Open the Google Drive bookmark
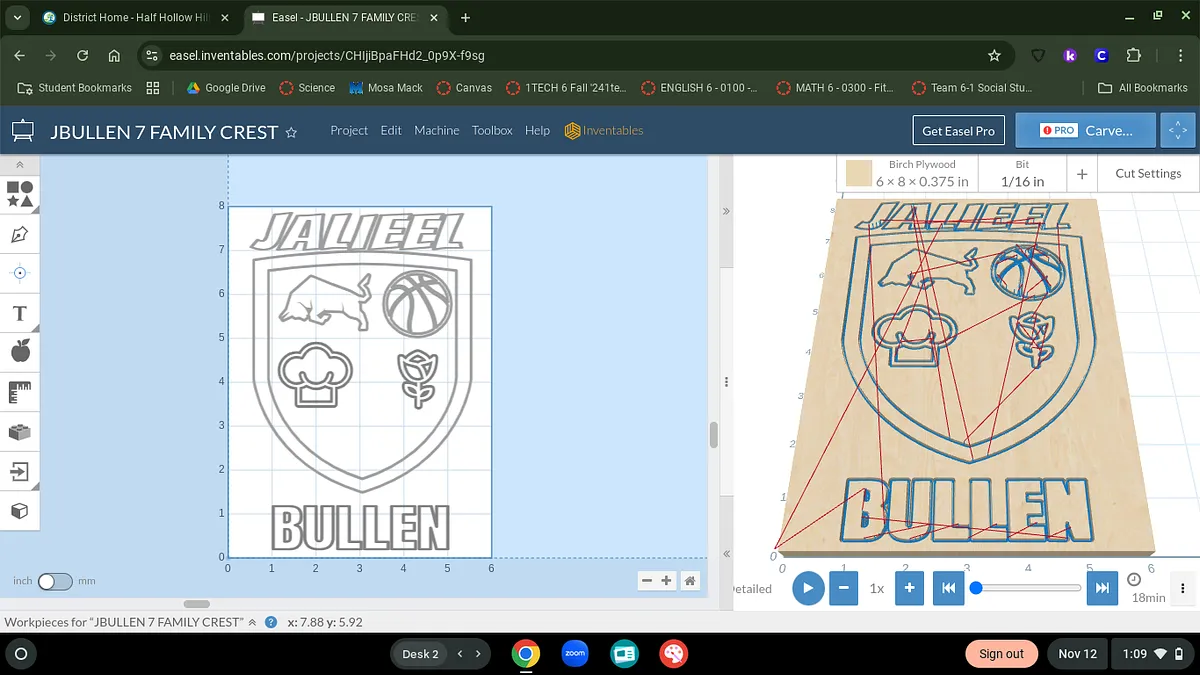 point(226,88)
